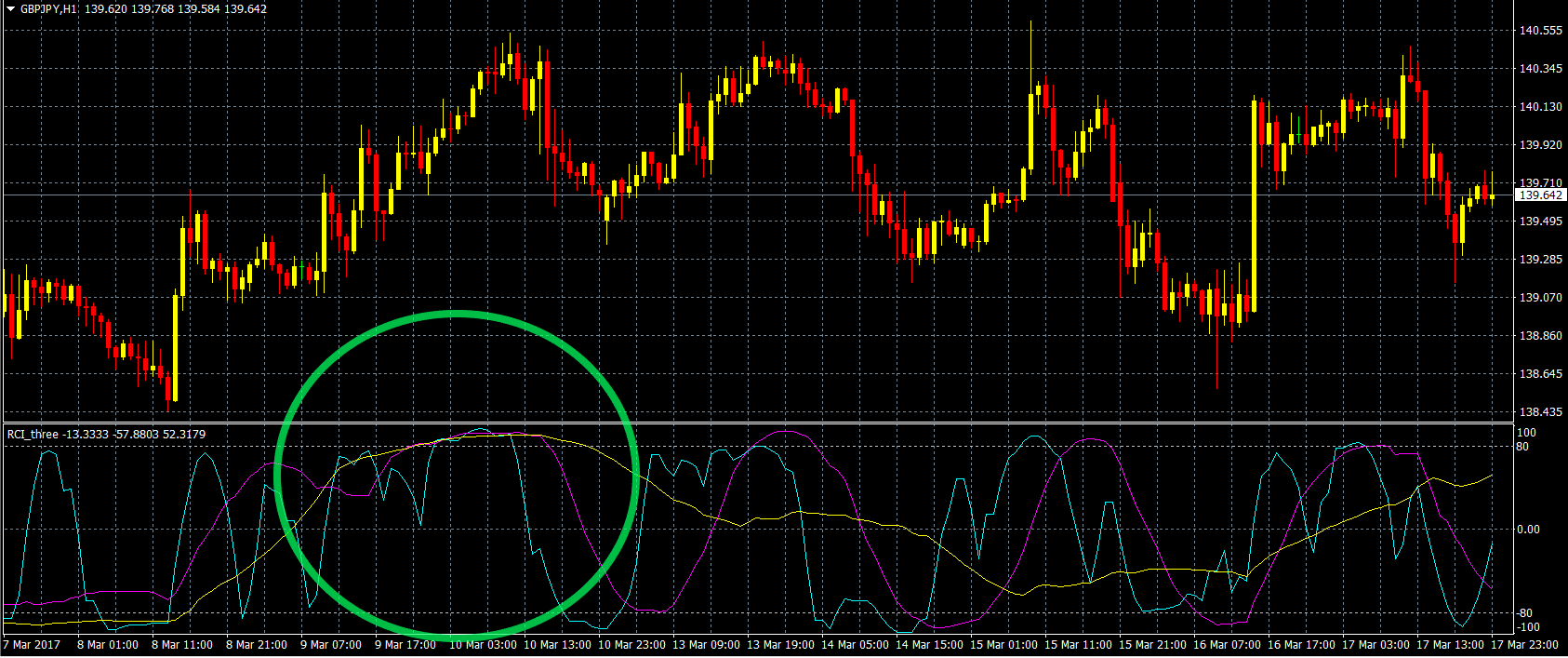Click the 8 Mar 11:00 time label

click(182, 645)
